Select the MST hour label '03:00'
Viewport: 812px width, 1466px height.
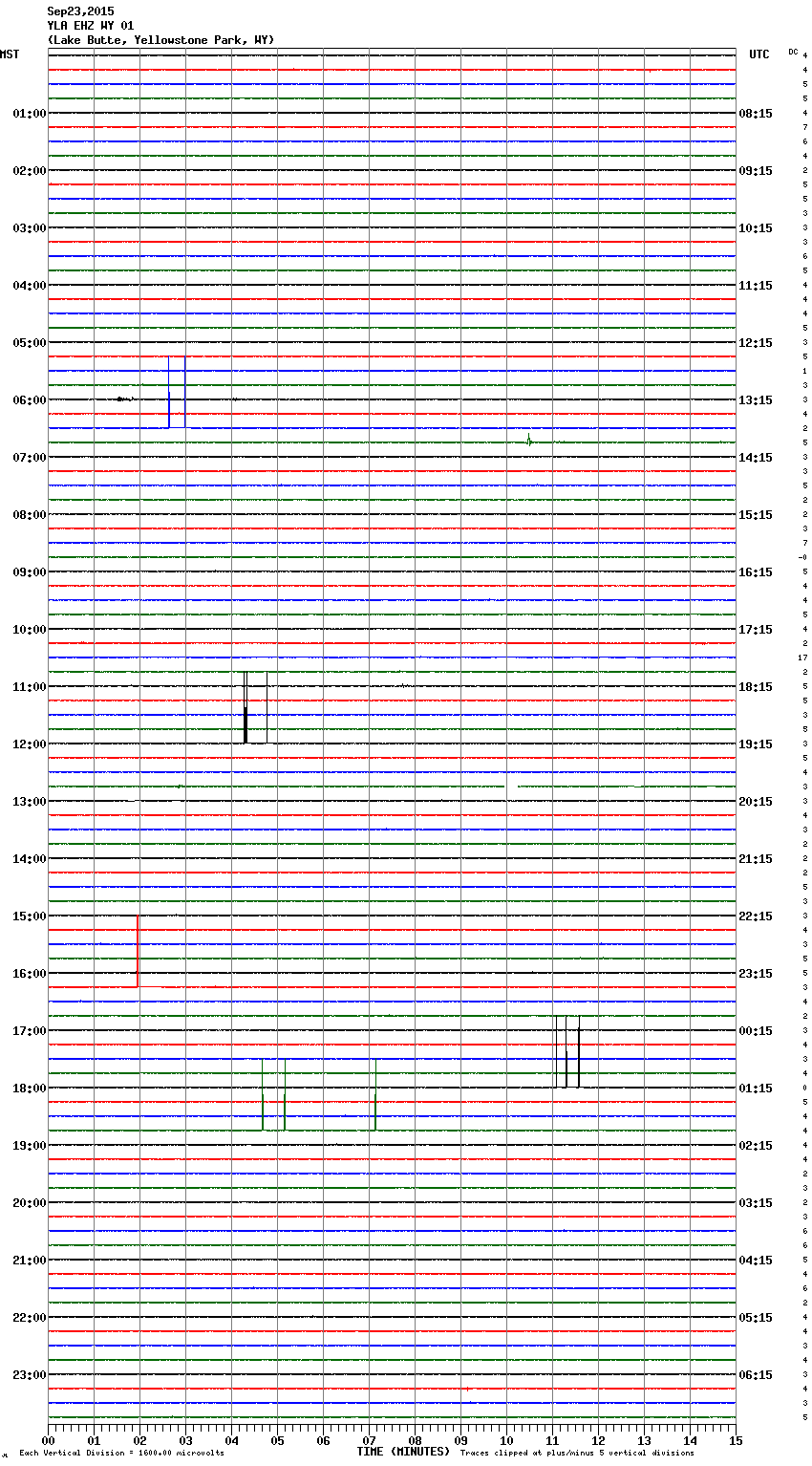(x=29, y=228)
